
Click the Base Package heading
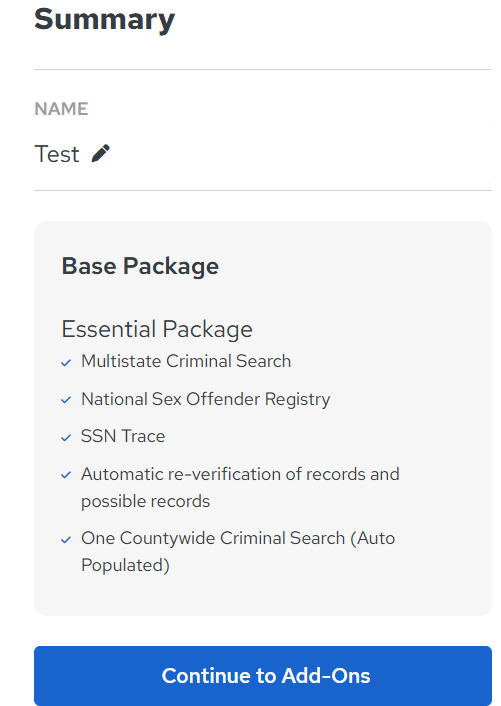click(140, 266)
